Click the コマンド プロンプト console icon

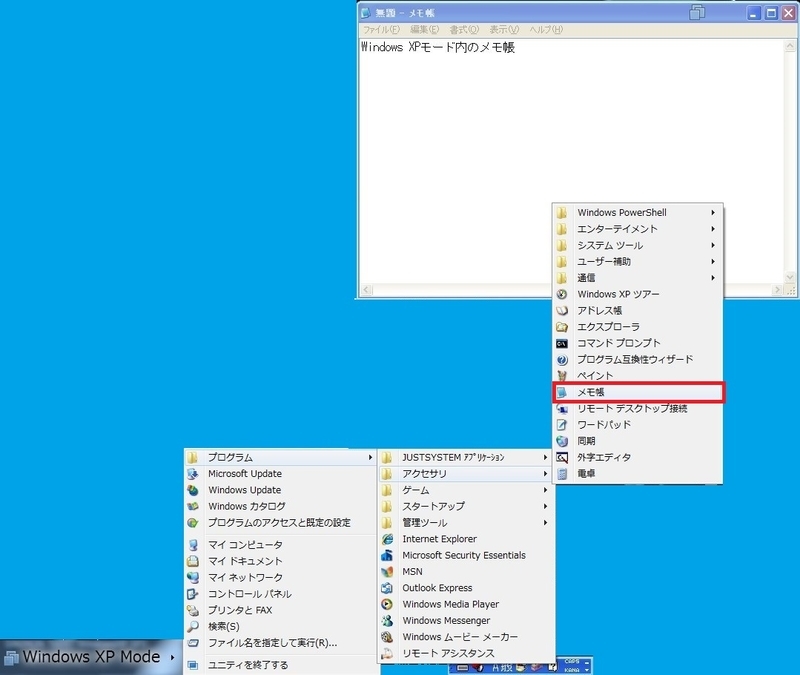[x=562, y=343]
